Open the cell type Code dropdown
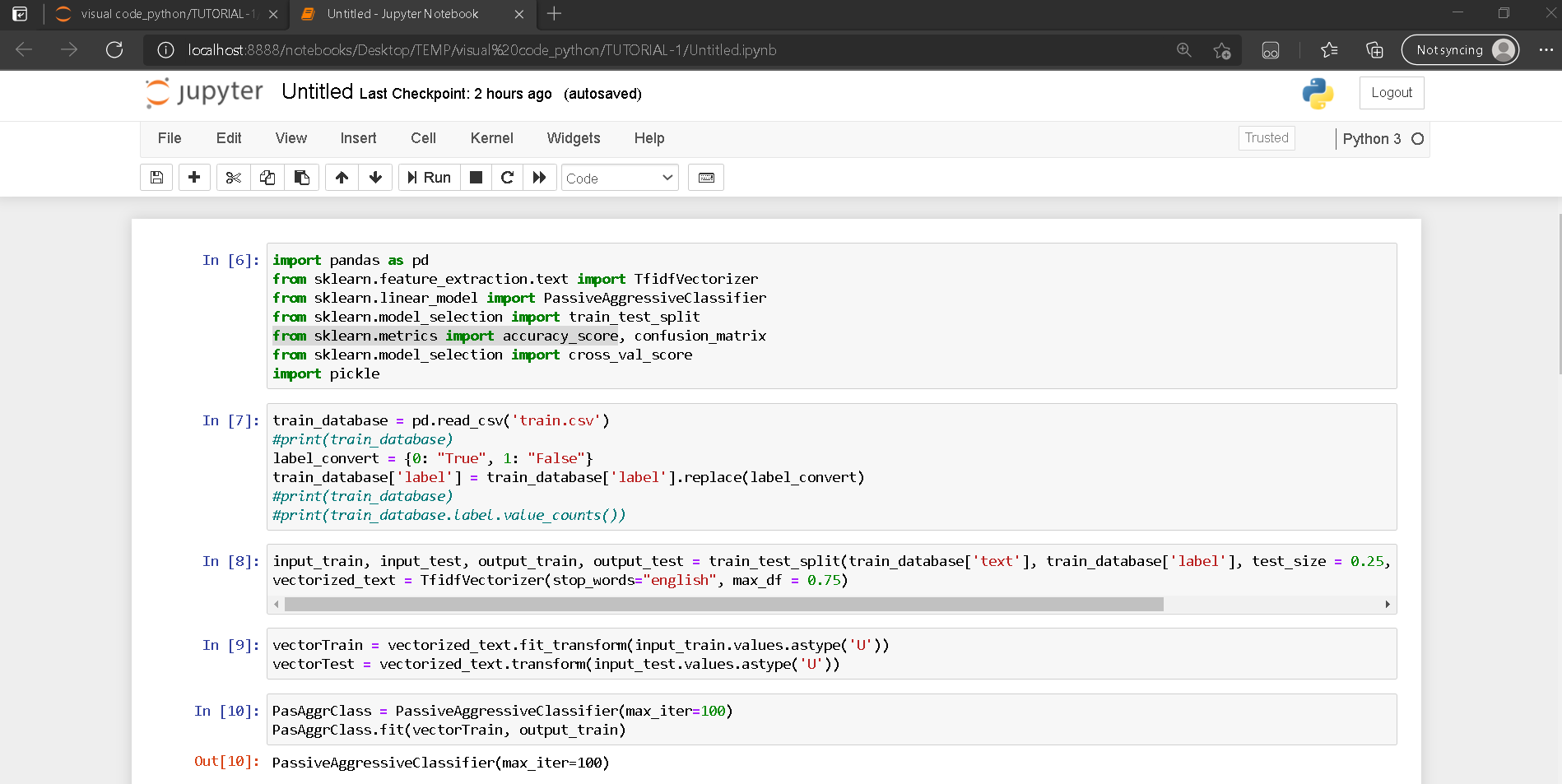Image resolution: width=1562 pixels, height=784 pixels. [620, 178]
